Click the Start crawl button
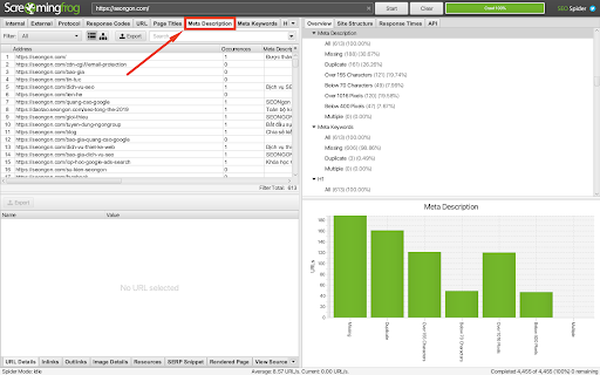The height and width of the screenshot is (375, 600). (391, 8)
